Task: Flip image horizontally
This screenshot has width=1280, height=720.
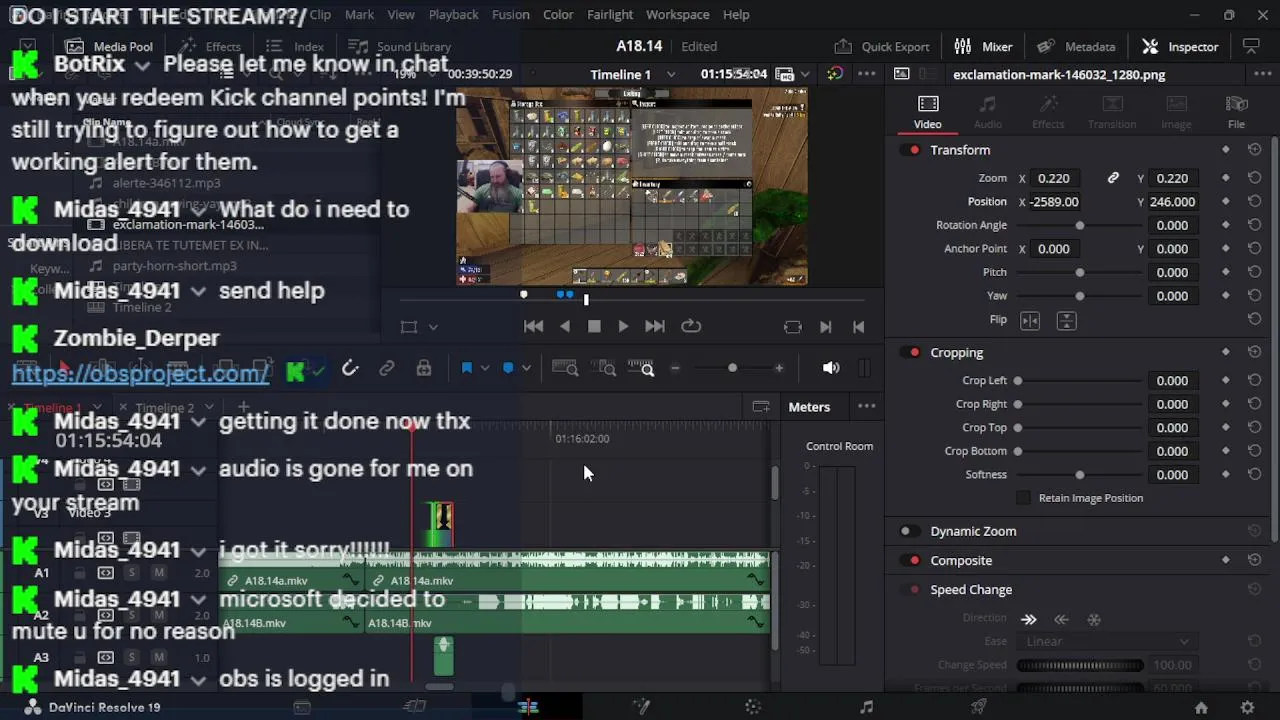Action: [1030, 320]
